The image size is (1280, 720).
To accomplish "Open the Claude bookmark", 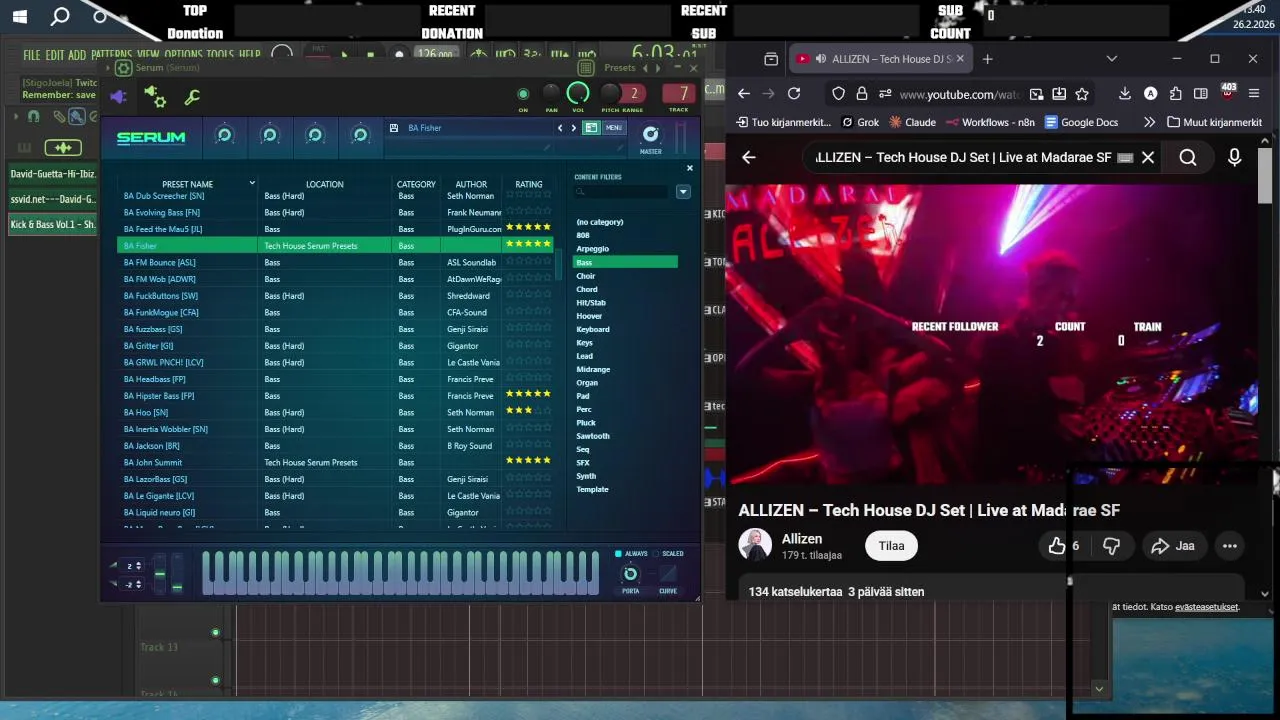I will [x=911, y=122].
